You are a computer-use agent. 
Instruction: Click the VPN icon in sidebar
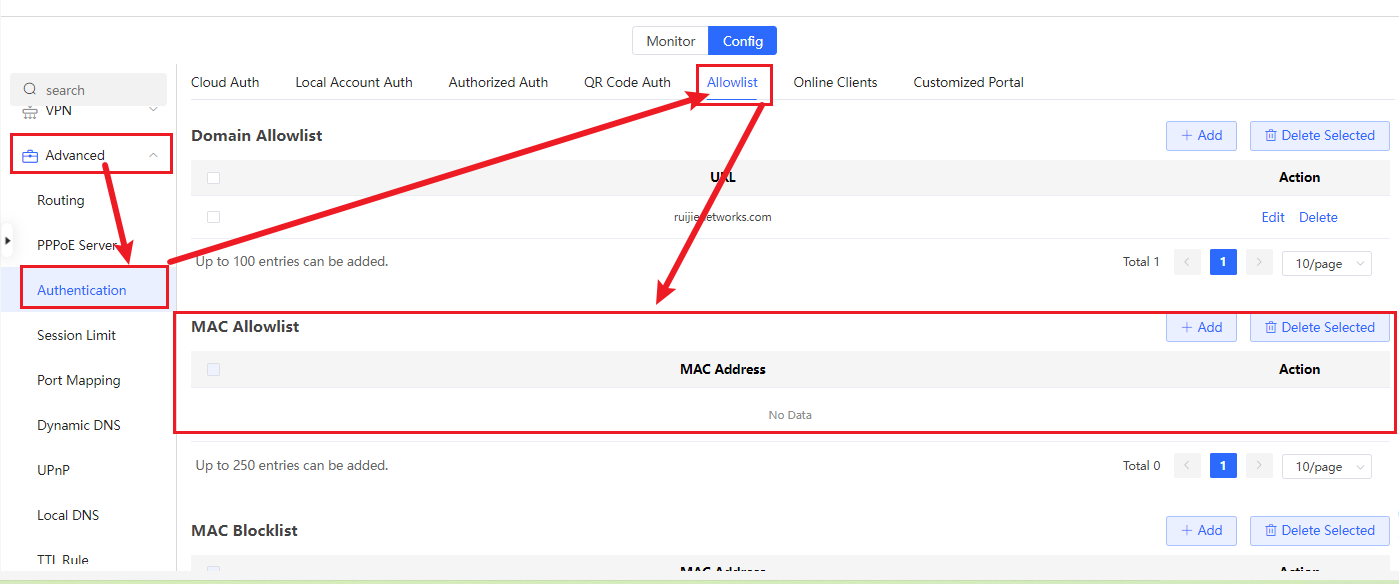(x=30, y=111)
